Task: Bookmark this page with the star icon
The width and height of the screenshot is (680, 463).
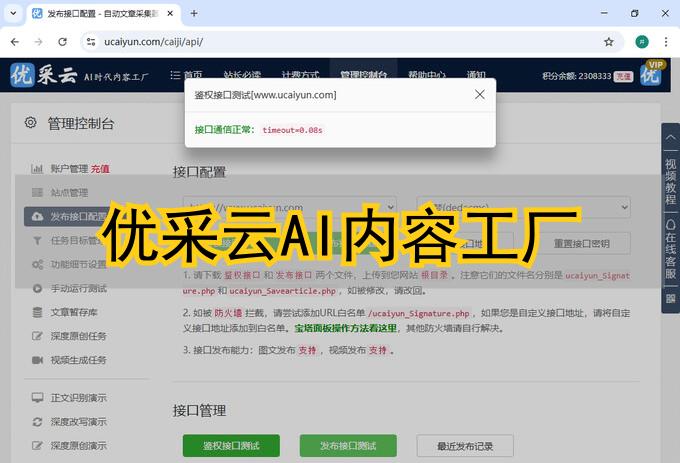Action: point(608,42)
